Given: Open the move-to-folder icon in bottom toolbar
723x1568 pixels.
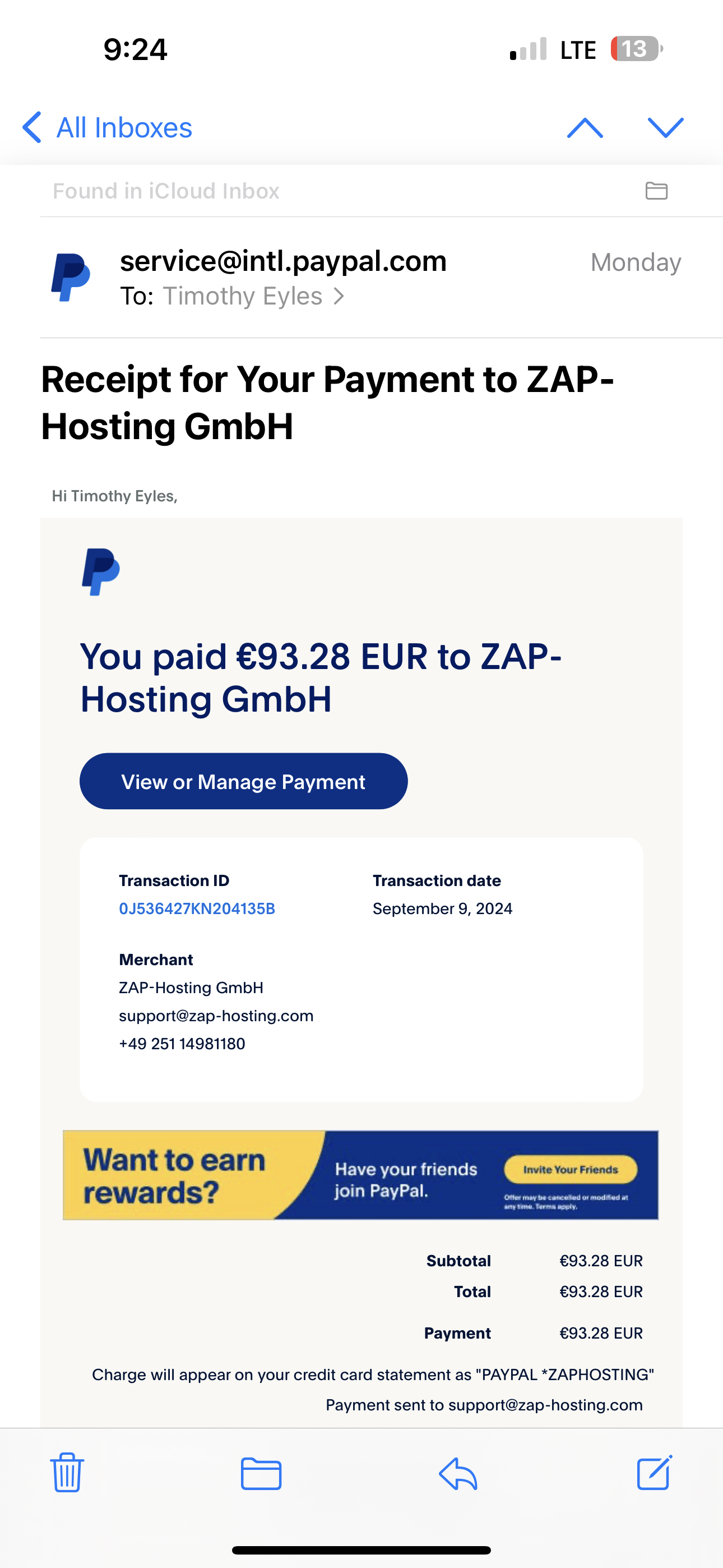Looking at the screenshot, I should tap(261, 1474).
